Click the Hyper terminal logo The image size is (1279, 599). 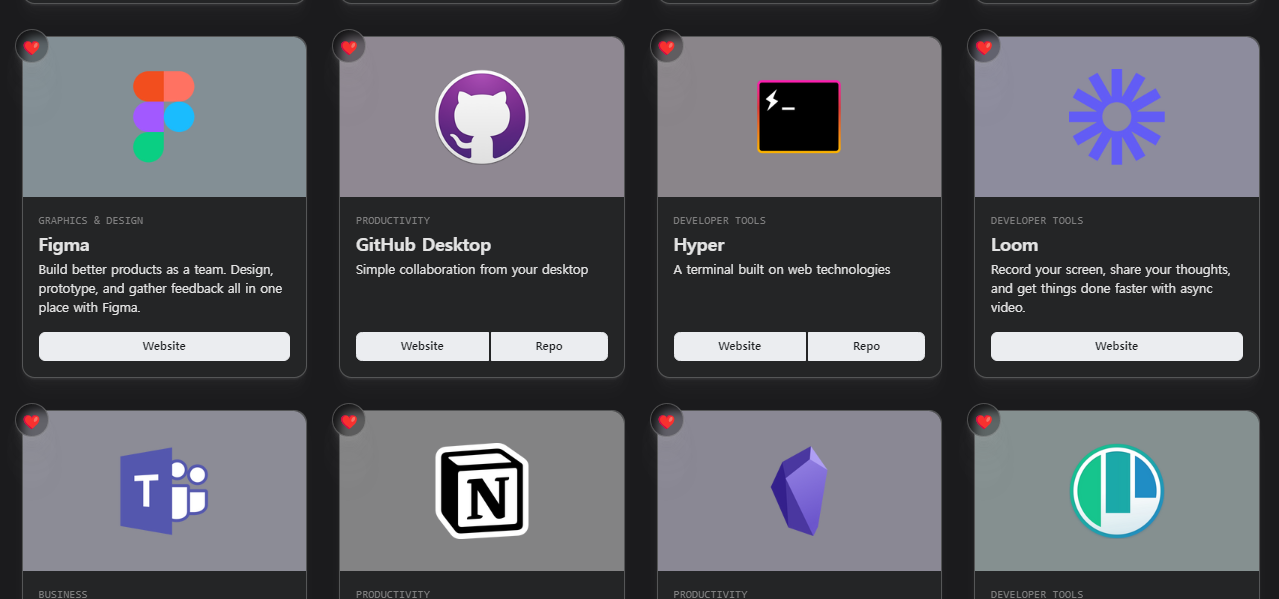pos(799,117)
